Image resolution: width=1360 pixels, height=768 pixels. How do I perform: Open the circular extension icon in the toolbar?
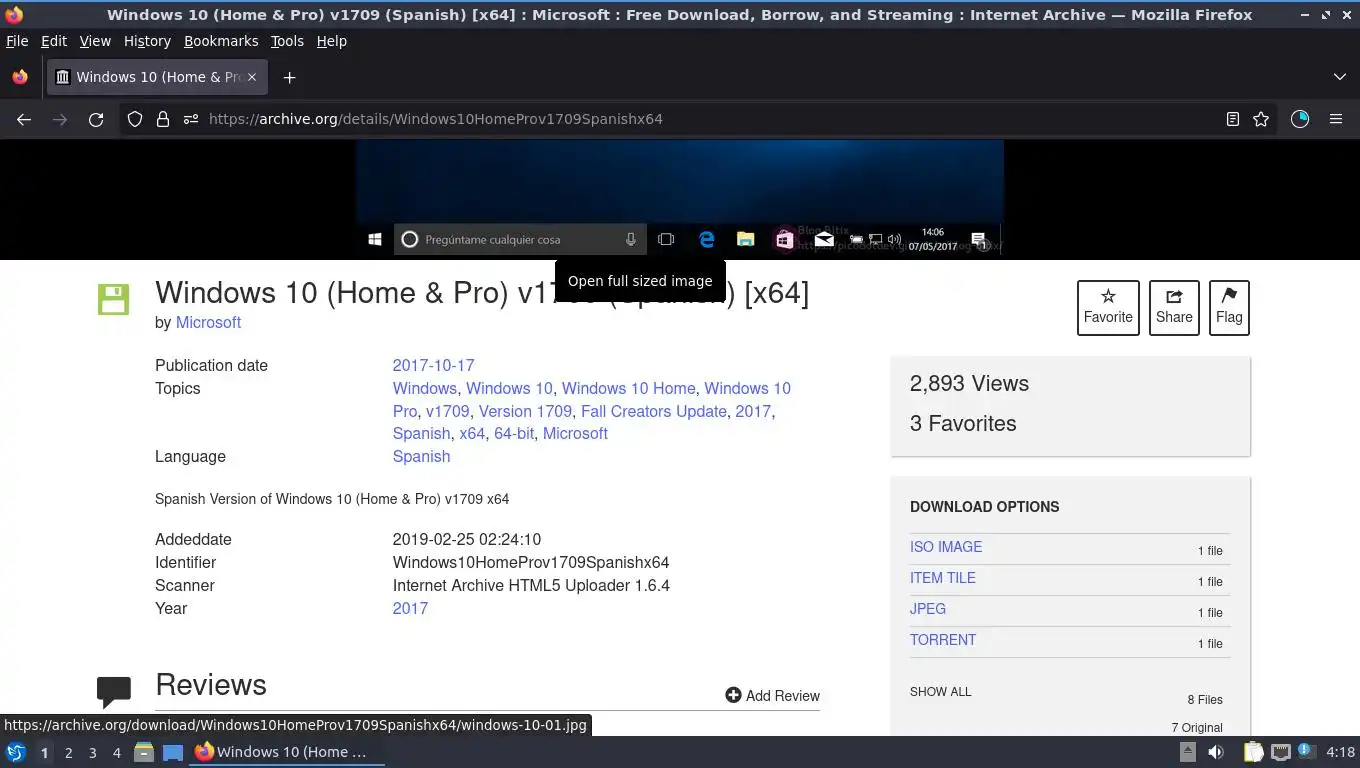pyautogui.click(x=1300, y=119)
